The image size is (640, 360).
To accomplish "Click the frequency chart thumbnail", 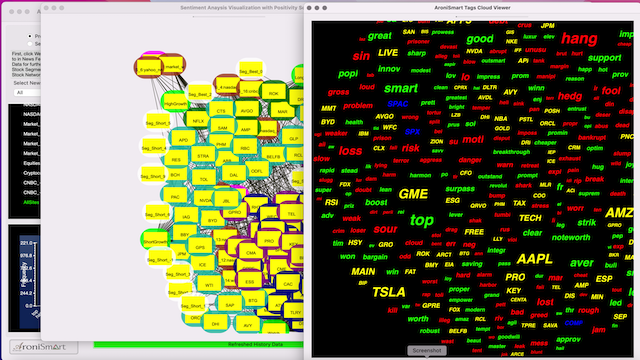I will 25,278.
